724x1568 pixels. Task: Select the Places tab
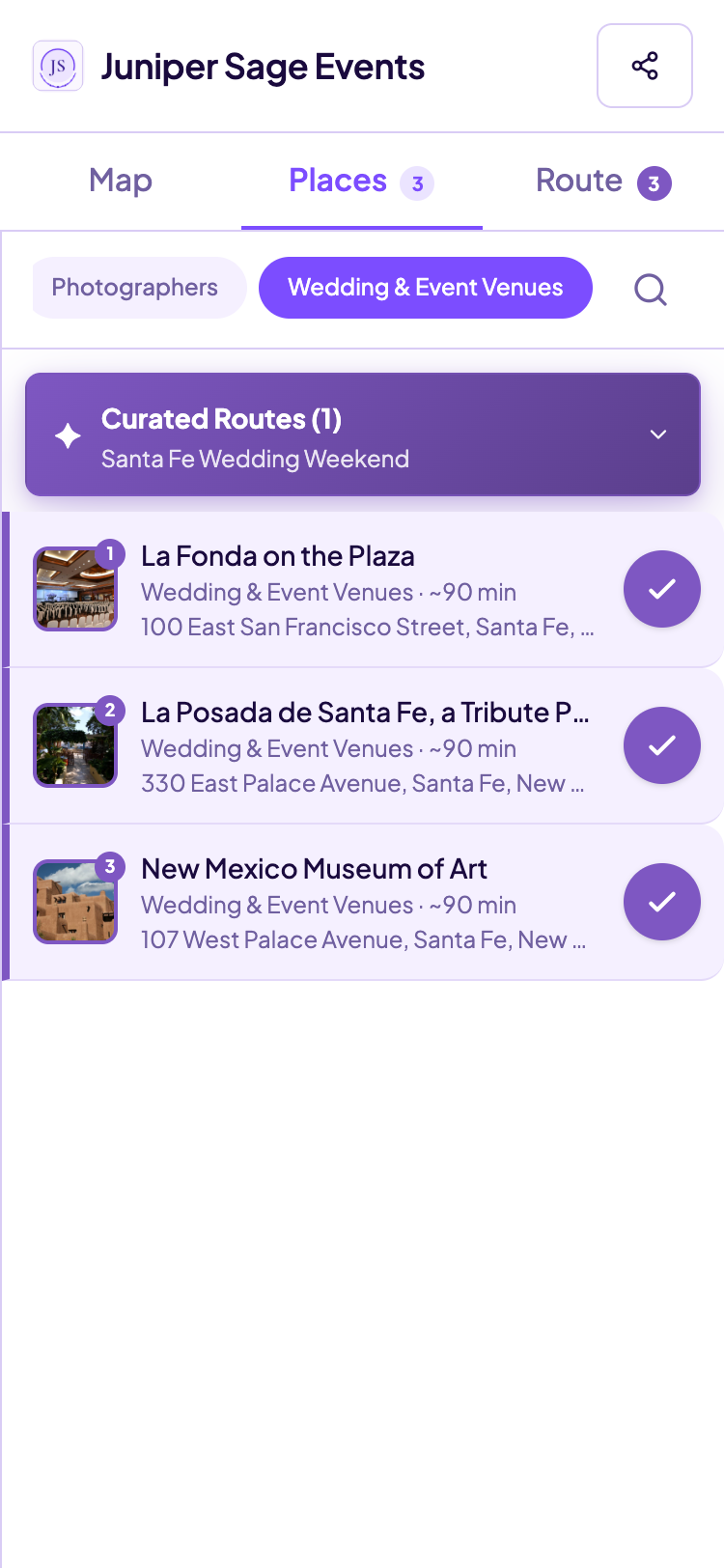pos(362,181)
